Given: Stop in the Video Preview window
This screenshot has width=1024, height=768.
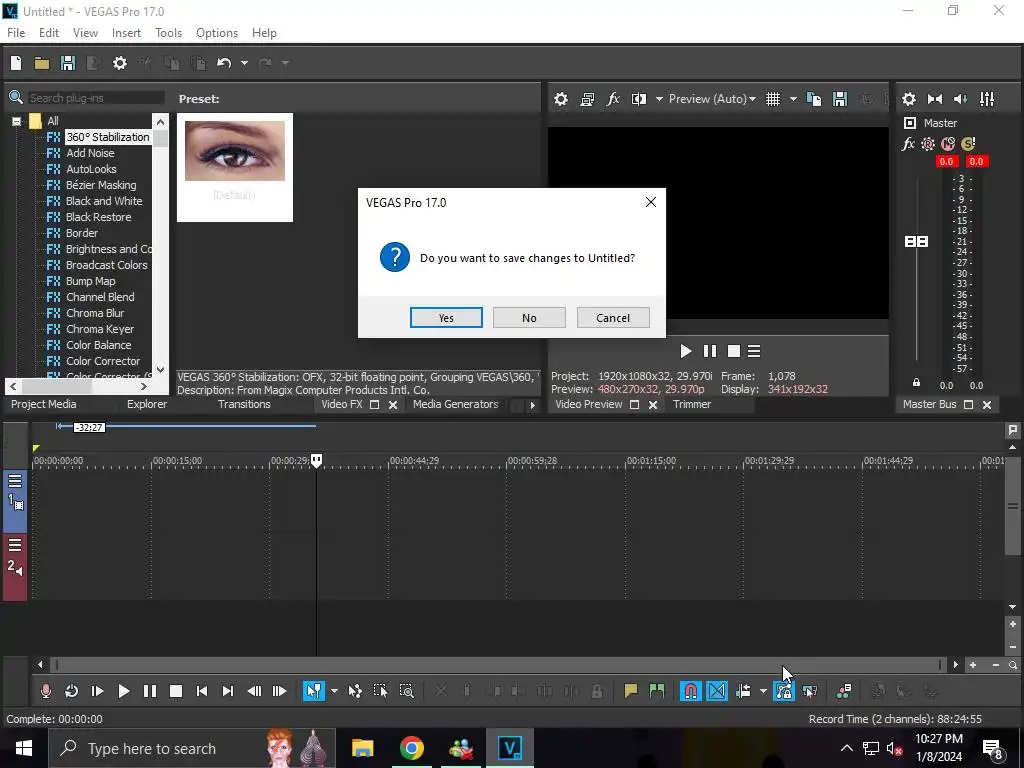Looking at the screenshot, I should 733,351.
